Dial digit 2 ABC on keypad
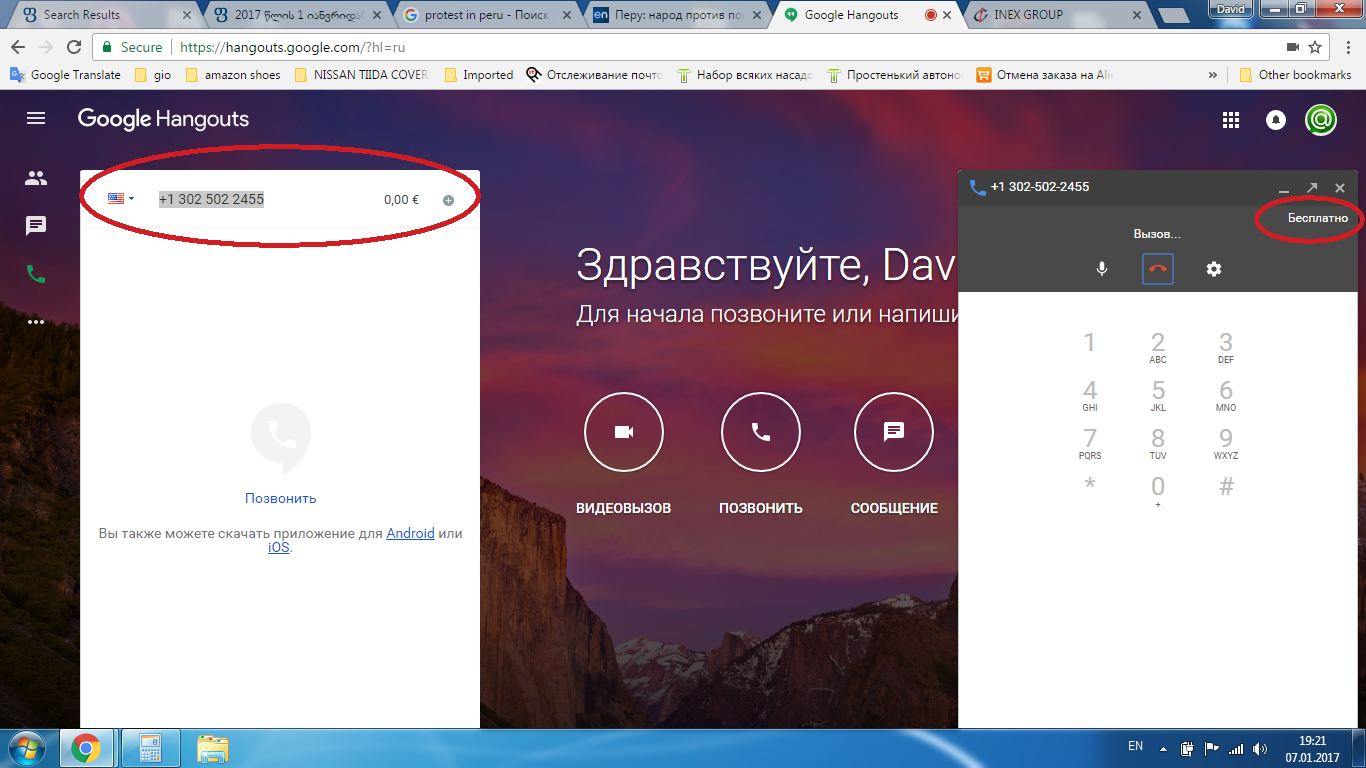Image resolution: width=1366 pixels, height=768 pixels. coord(1158,347)
